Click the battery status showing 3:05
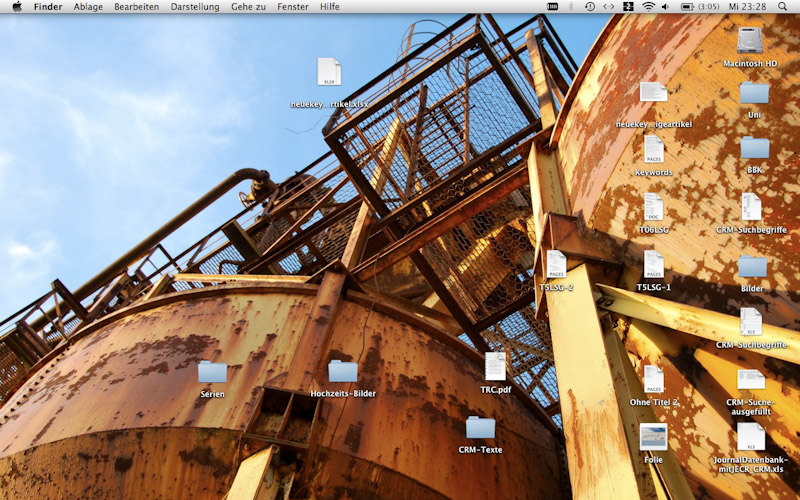The height and width of the screenshot is (500, 800). coord(700,7)
